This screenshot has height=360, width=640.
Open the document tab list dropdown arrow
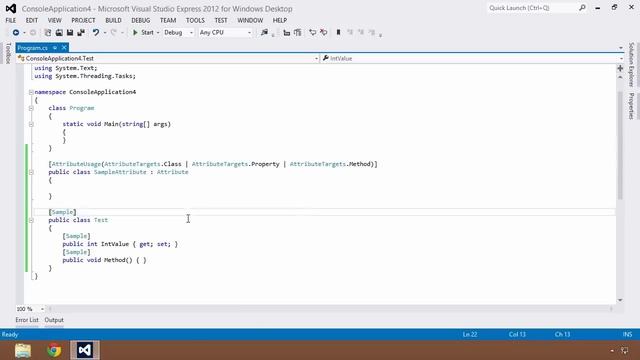[620, 48]
